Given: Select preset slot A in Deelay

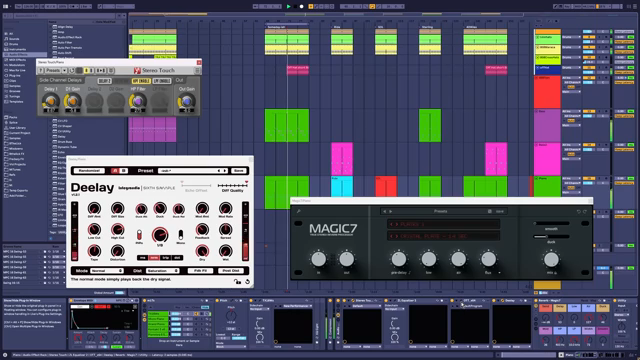Looking at the screenshot, I should coord(115,171).
